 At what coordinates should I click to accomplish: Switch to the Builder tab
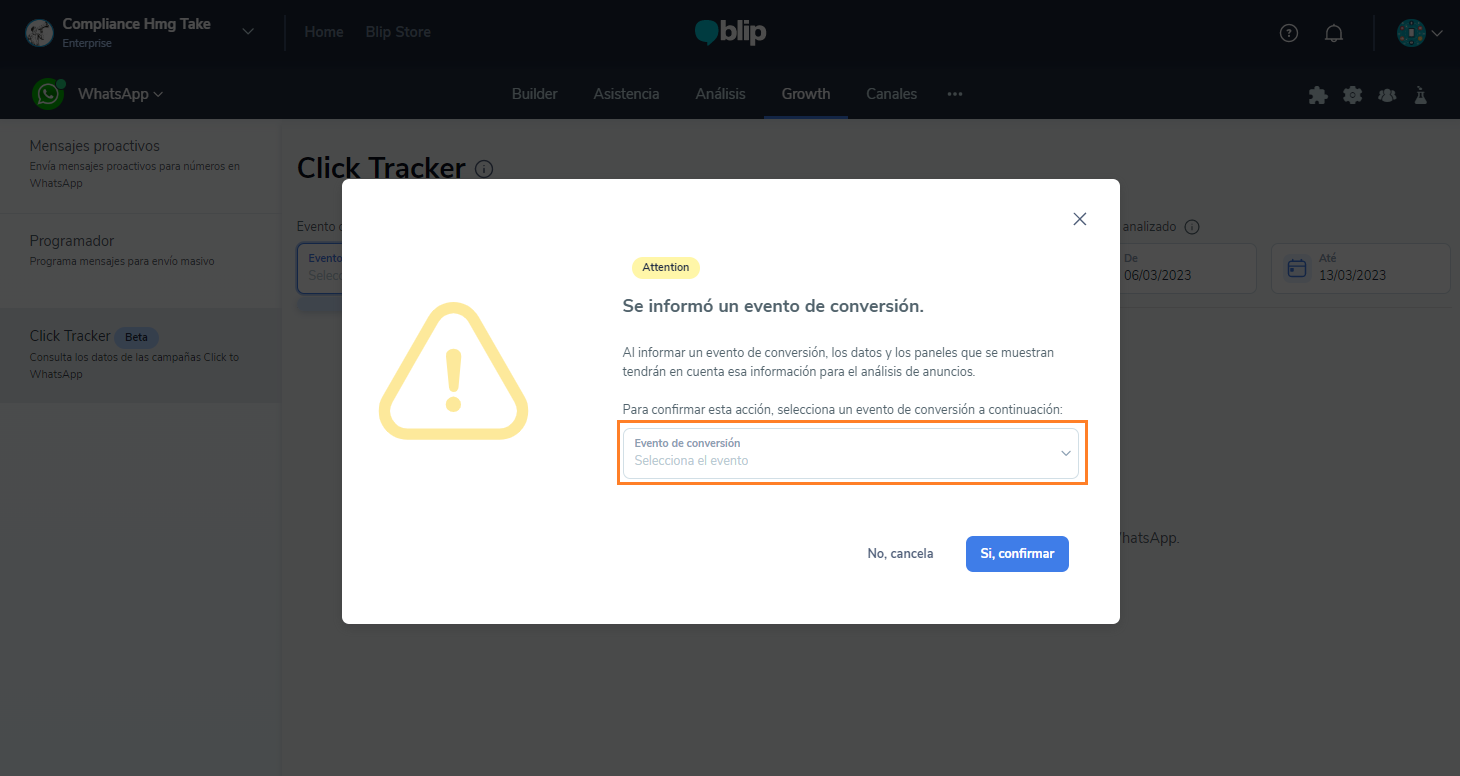point(535,94)
